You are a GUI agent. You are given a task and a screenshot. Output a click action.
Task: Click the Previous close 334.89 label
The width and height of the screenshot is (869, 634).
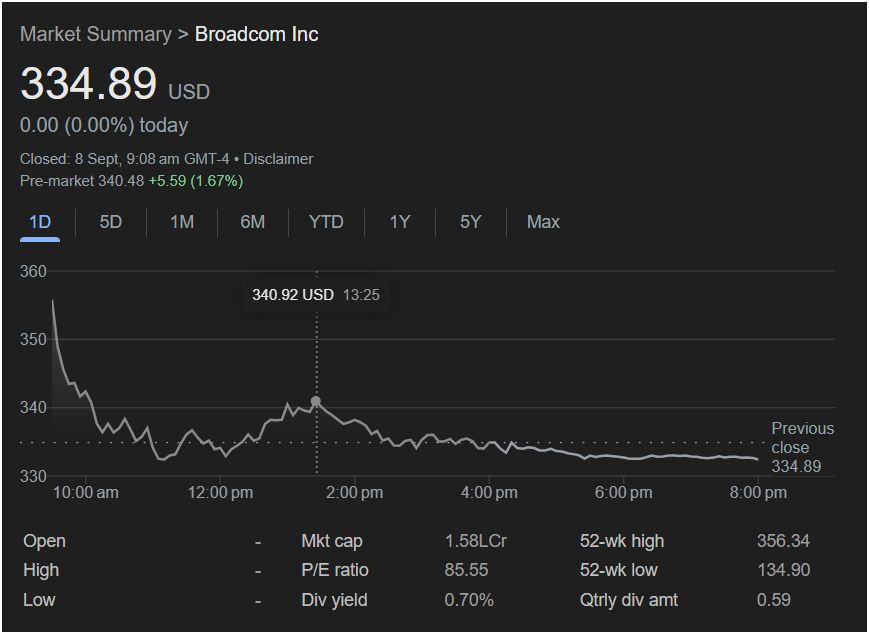tap(802, 447)
